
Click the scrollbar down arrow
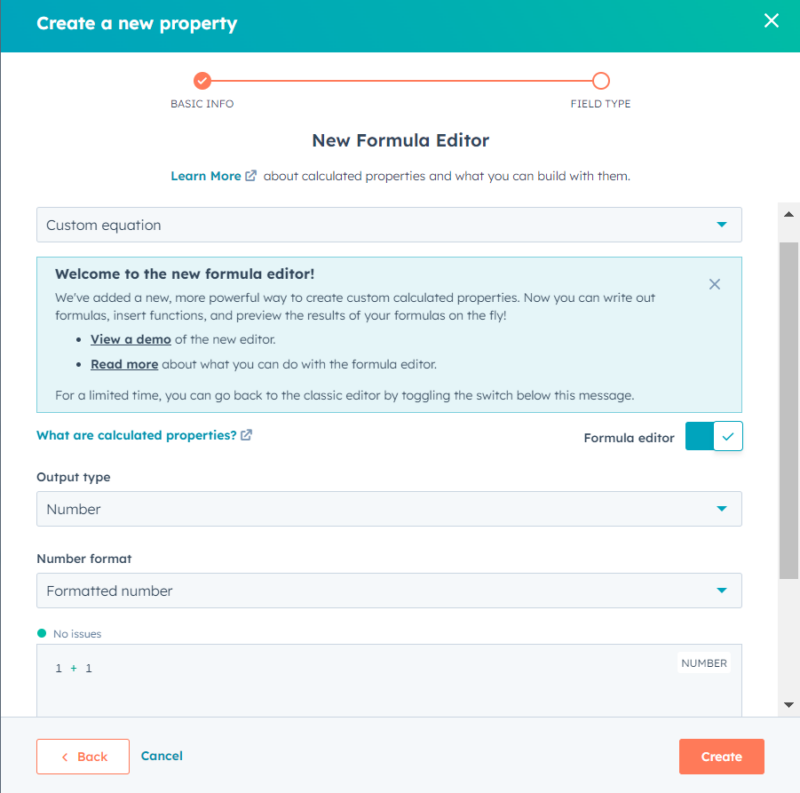[788, 705]
